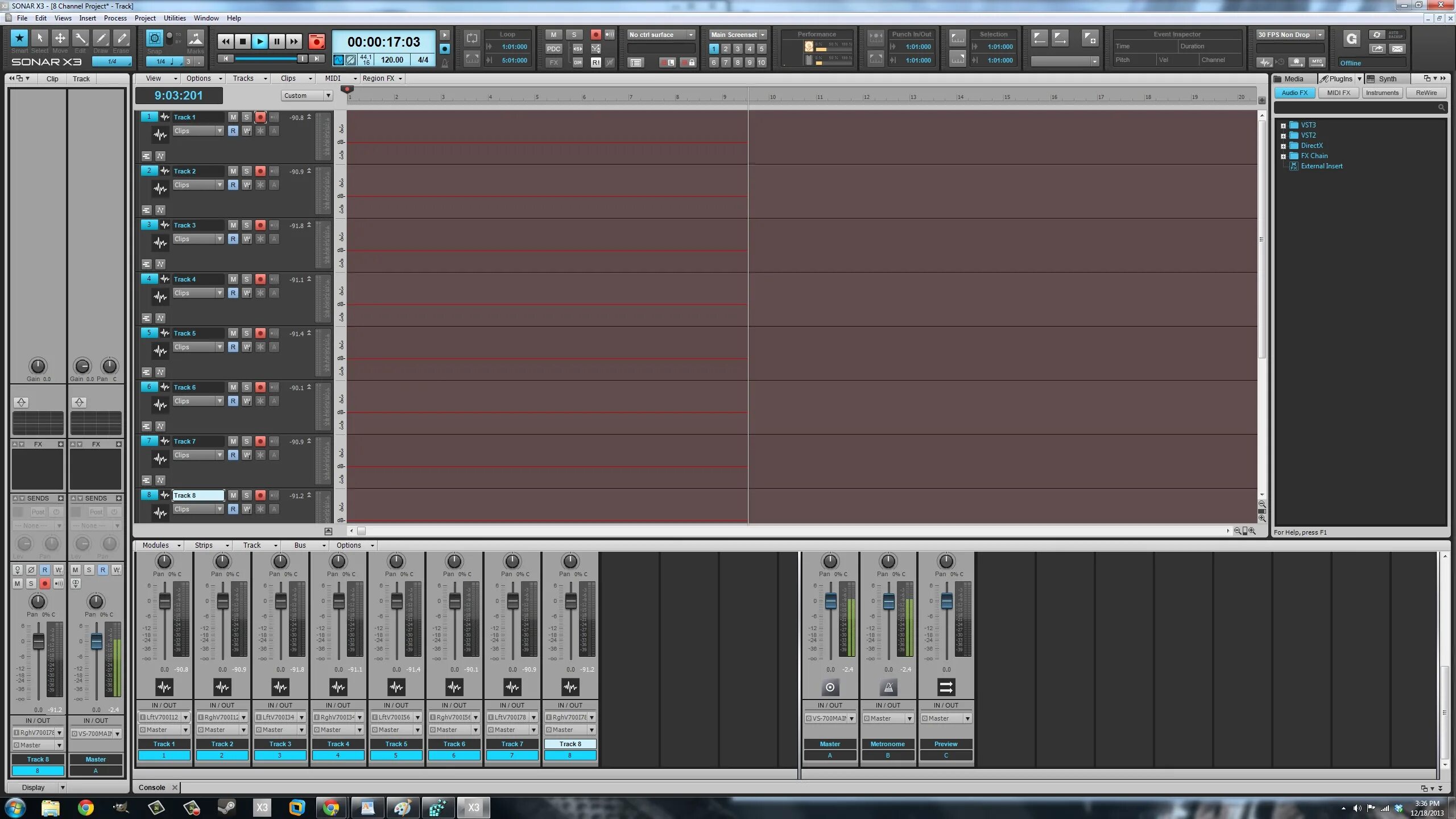Click the Rewind transport button
Screen dimensions: 1456x819
click(x=226, y=41)
